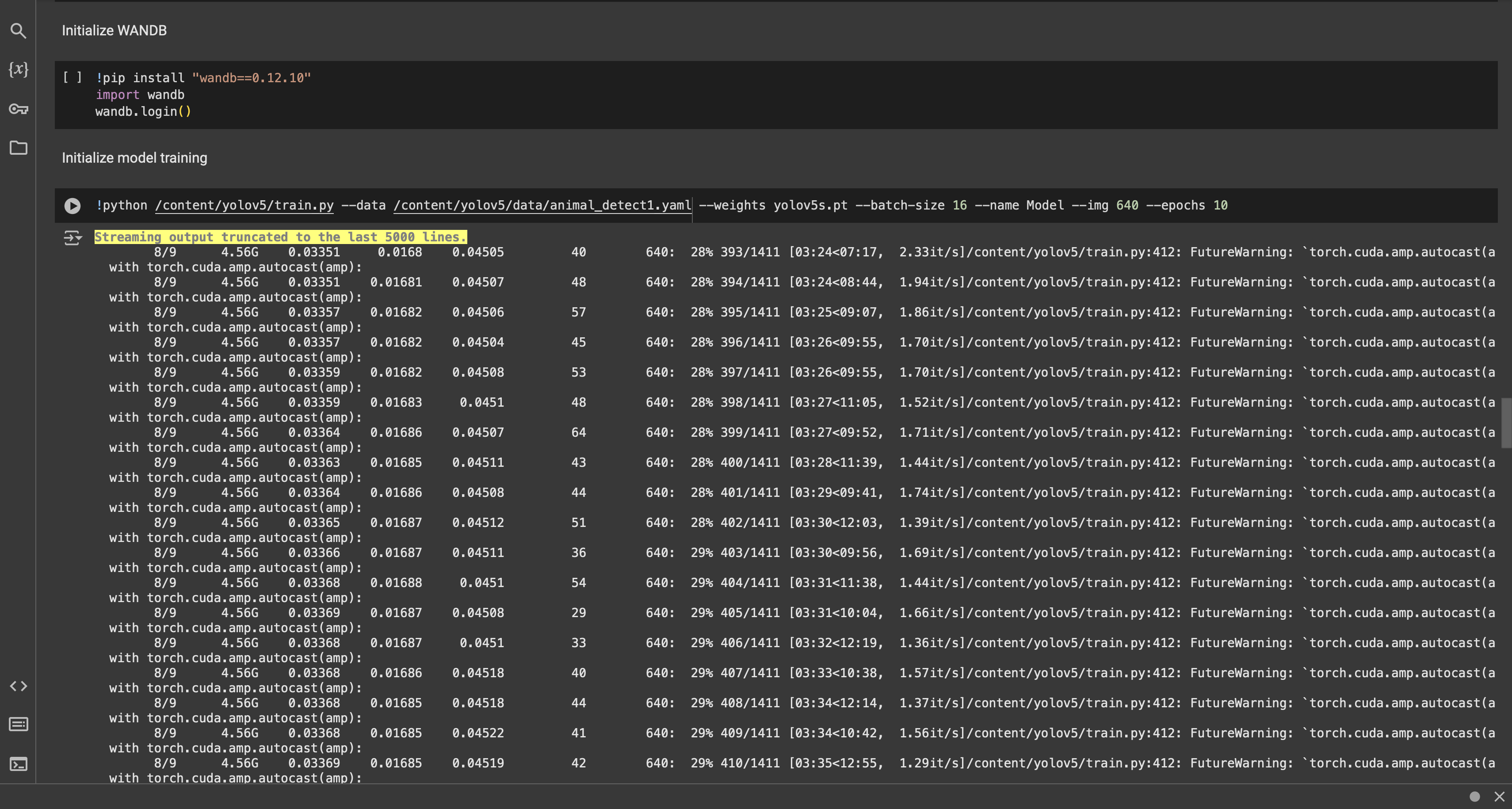Viewport: 1512px width, 809px height.
Task: Follow the animal_detect1.yaml path link
Action: [x=542, y=206]
